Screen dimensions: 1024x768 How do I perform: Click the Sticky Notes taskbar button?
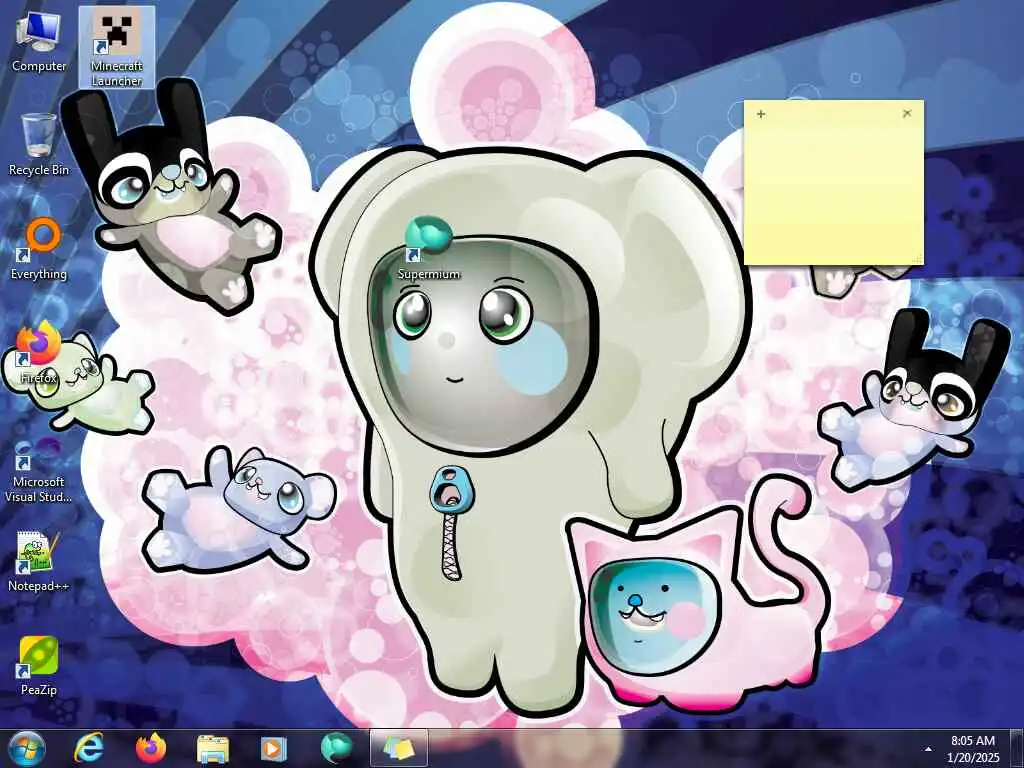[399, 748]
